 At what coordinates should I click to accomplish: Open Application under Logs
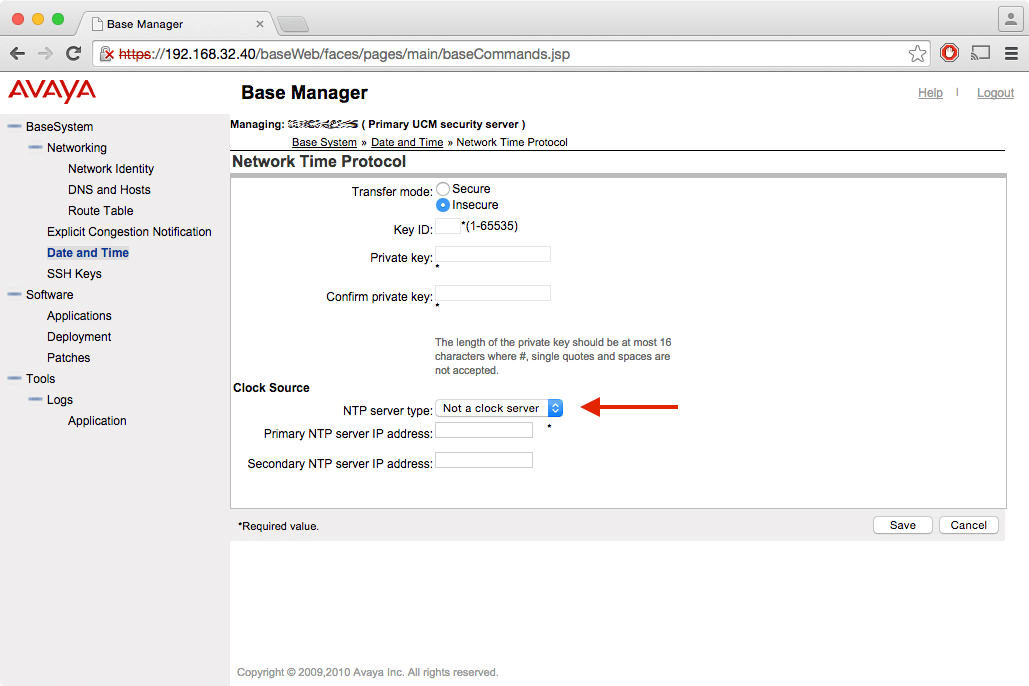[97, 421]
